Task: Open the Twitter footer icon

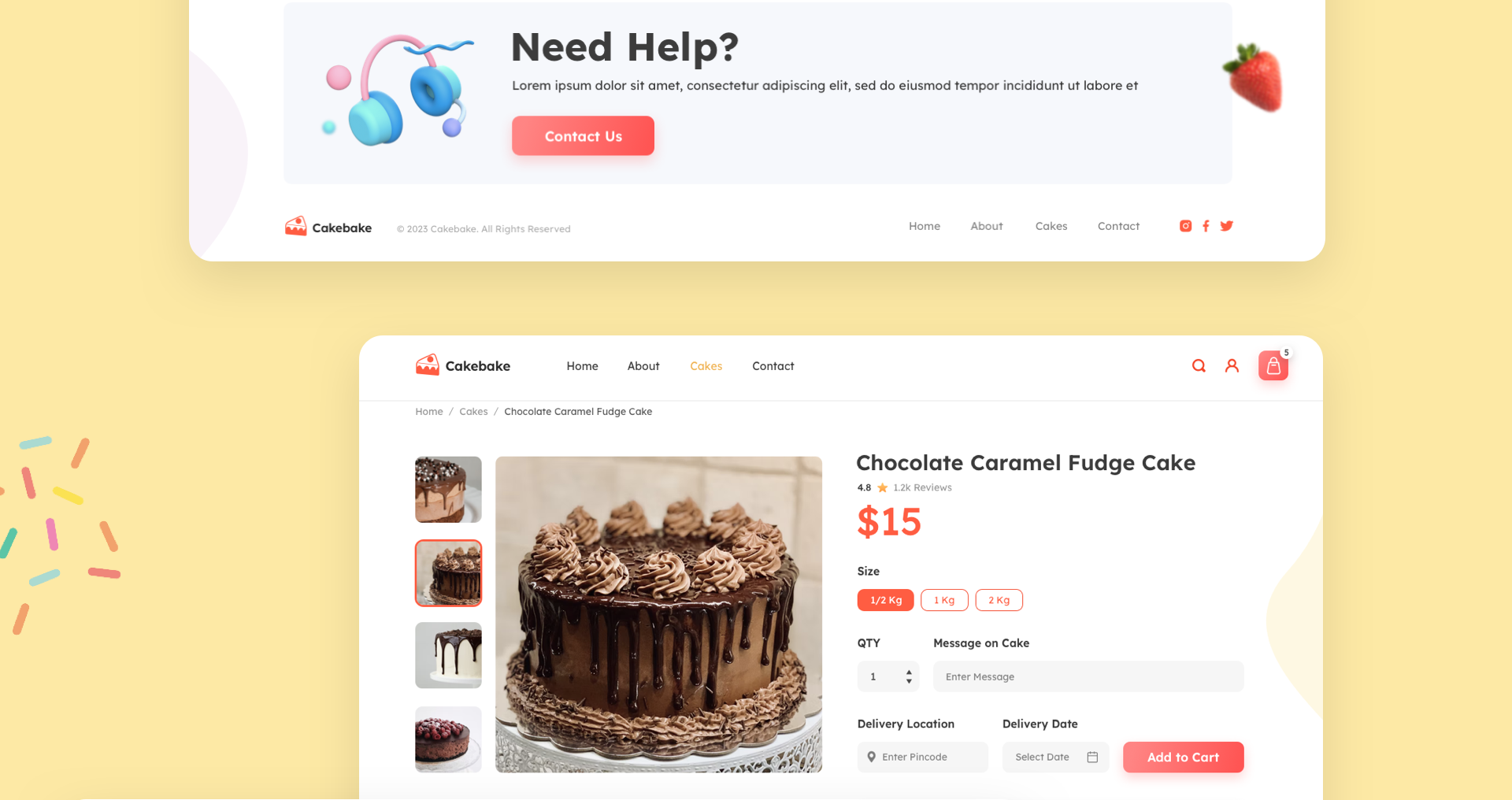Action: point(1226,226)
